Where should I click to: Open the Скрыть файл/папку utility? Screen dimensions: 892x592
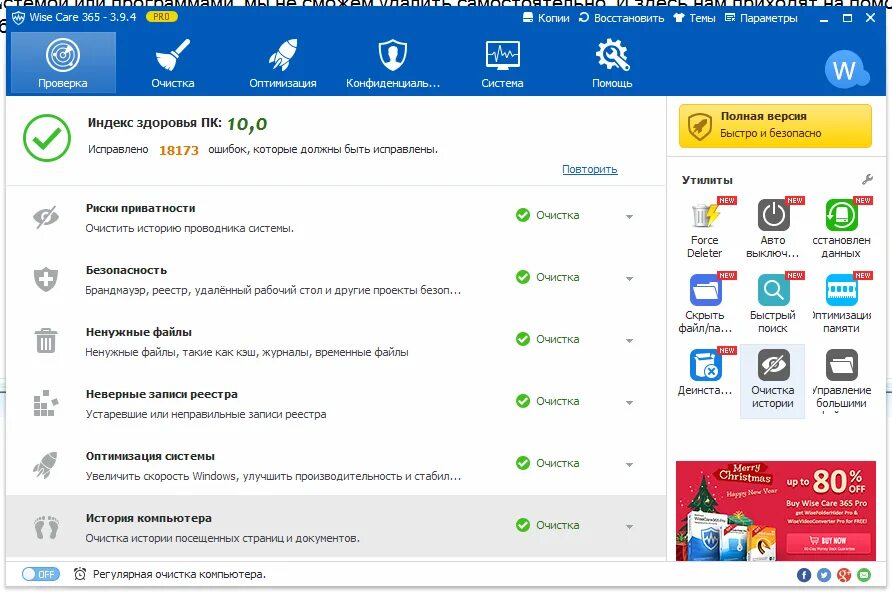click(705, 303)
